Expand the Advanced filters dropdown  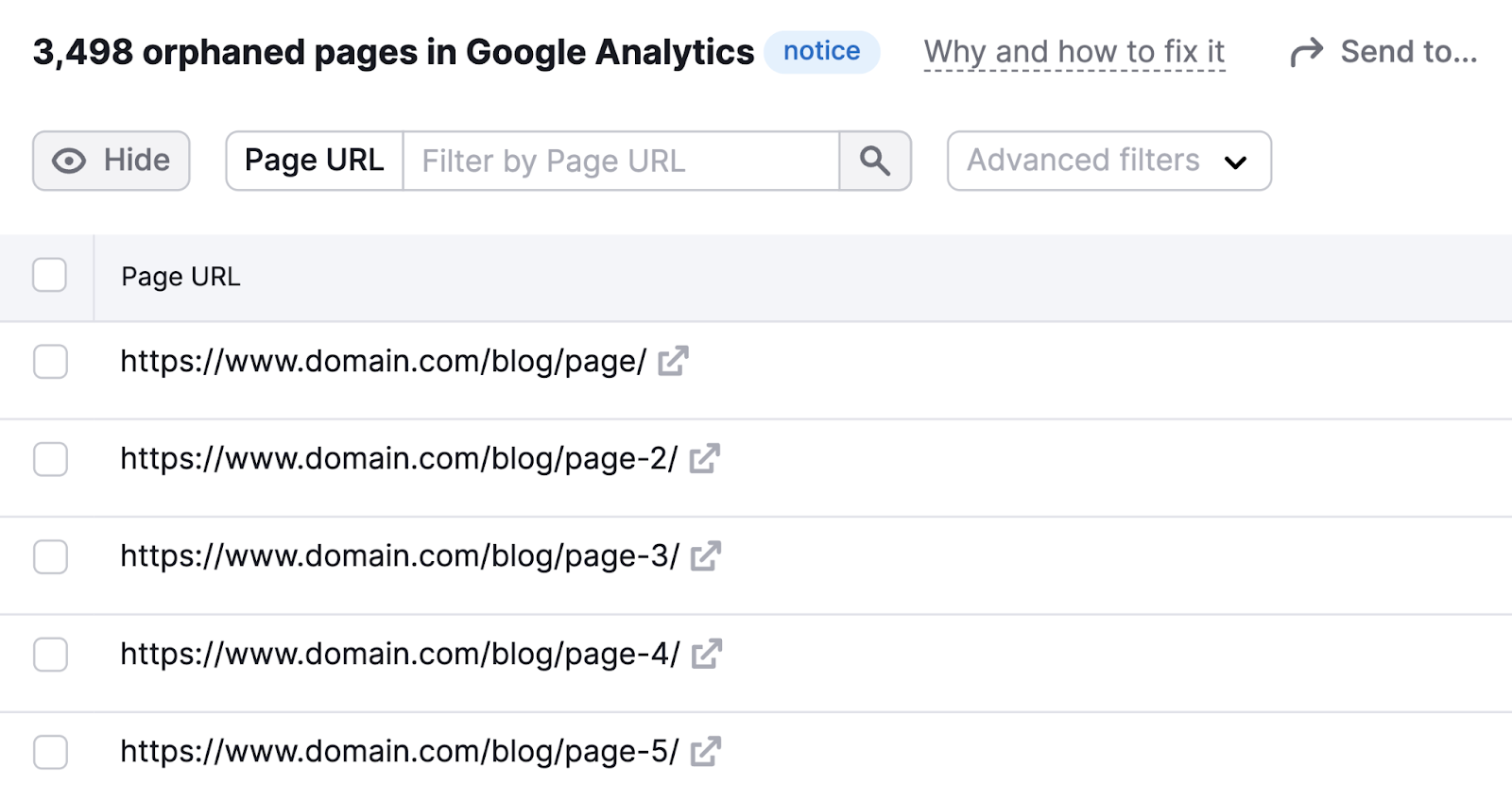tap(1108, 161)
